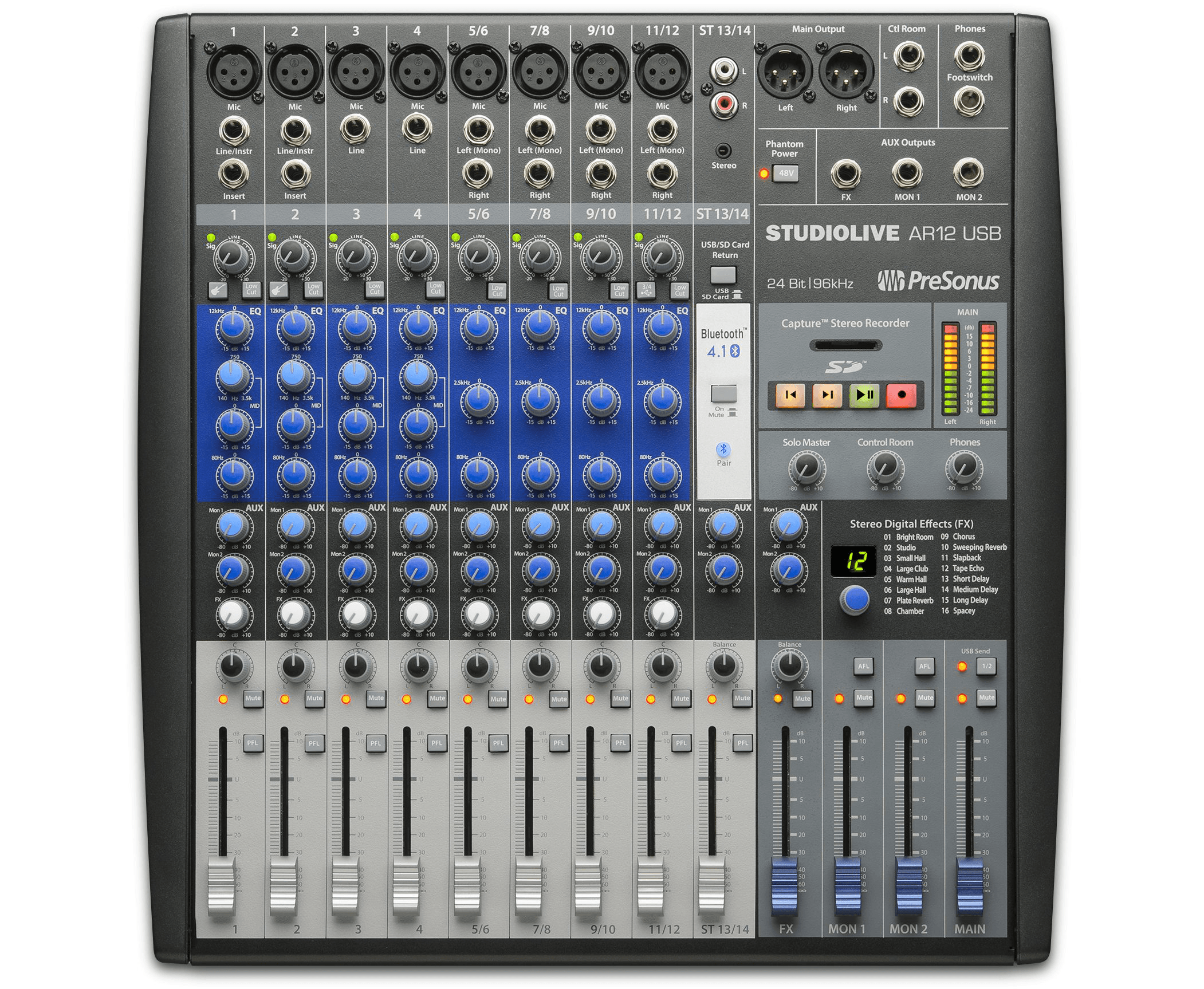Click the Phones level knob
This screenshot has height=989, width=1204.
coord(964,468)
